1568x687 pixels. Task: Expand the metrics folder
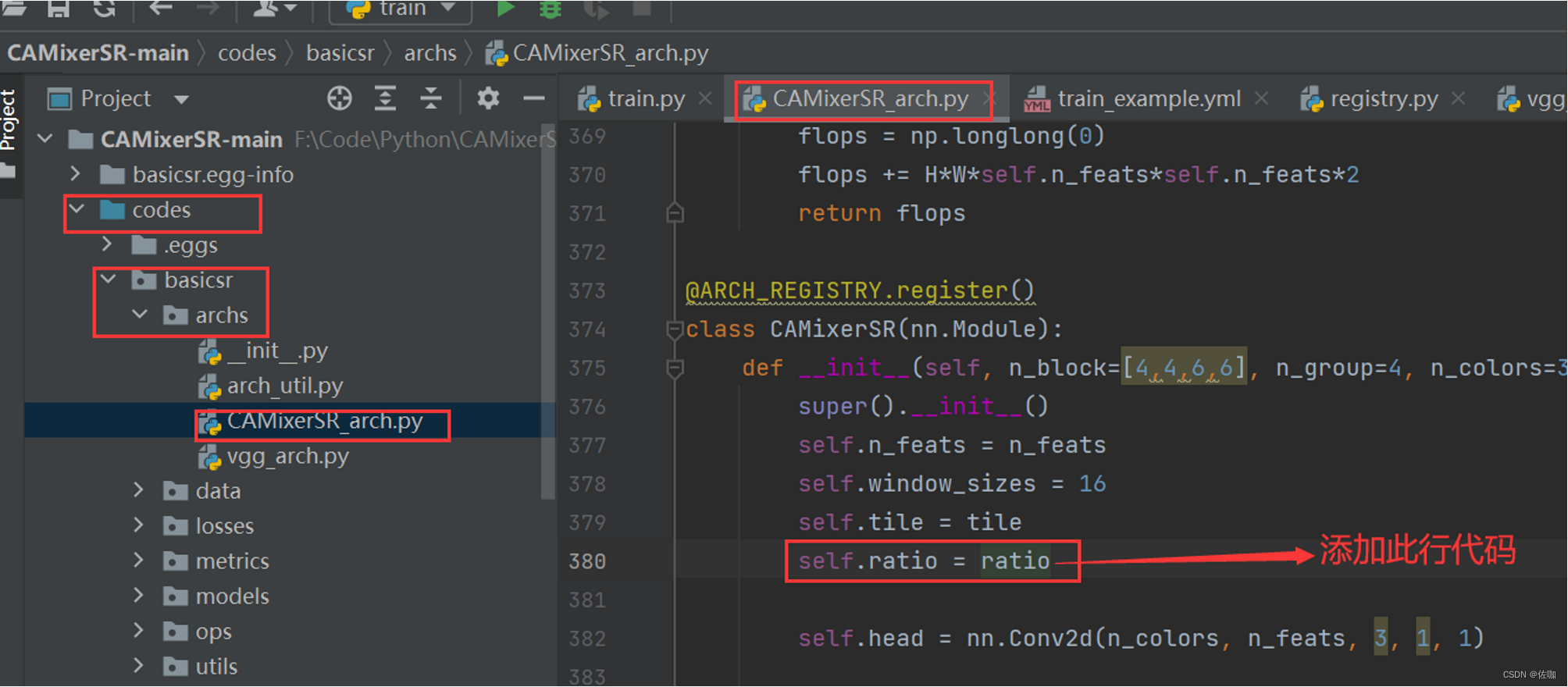click(x=138, y=560)
